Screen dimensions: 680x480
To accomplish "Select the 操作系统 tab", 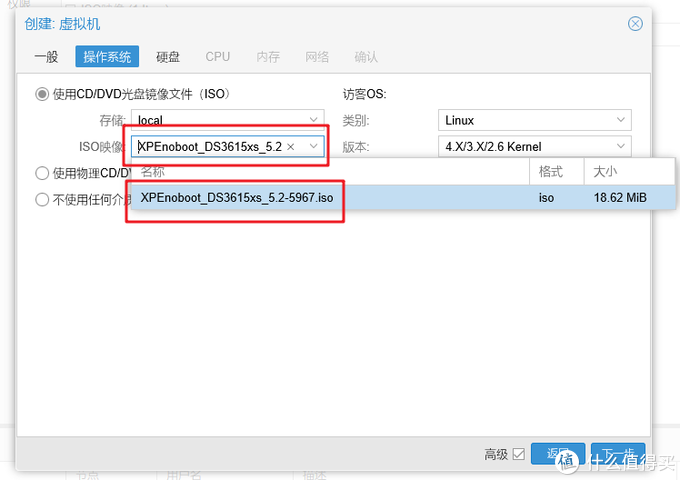I will 107,56.
